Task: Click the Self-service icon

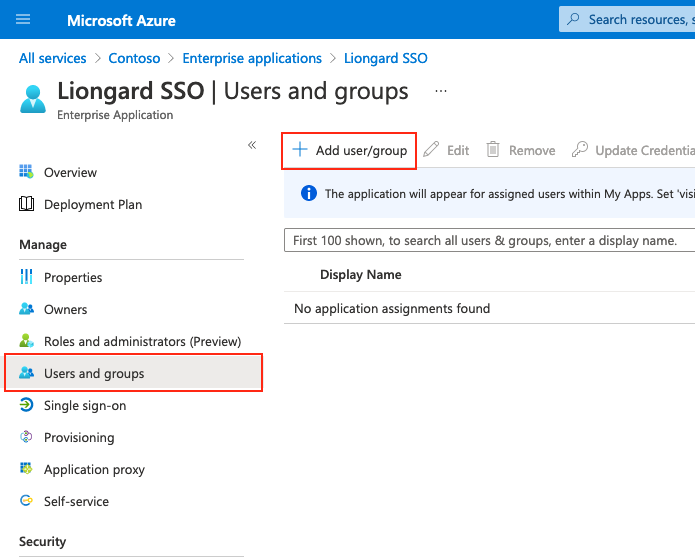Action: pos(26,501)
